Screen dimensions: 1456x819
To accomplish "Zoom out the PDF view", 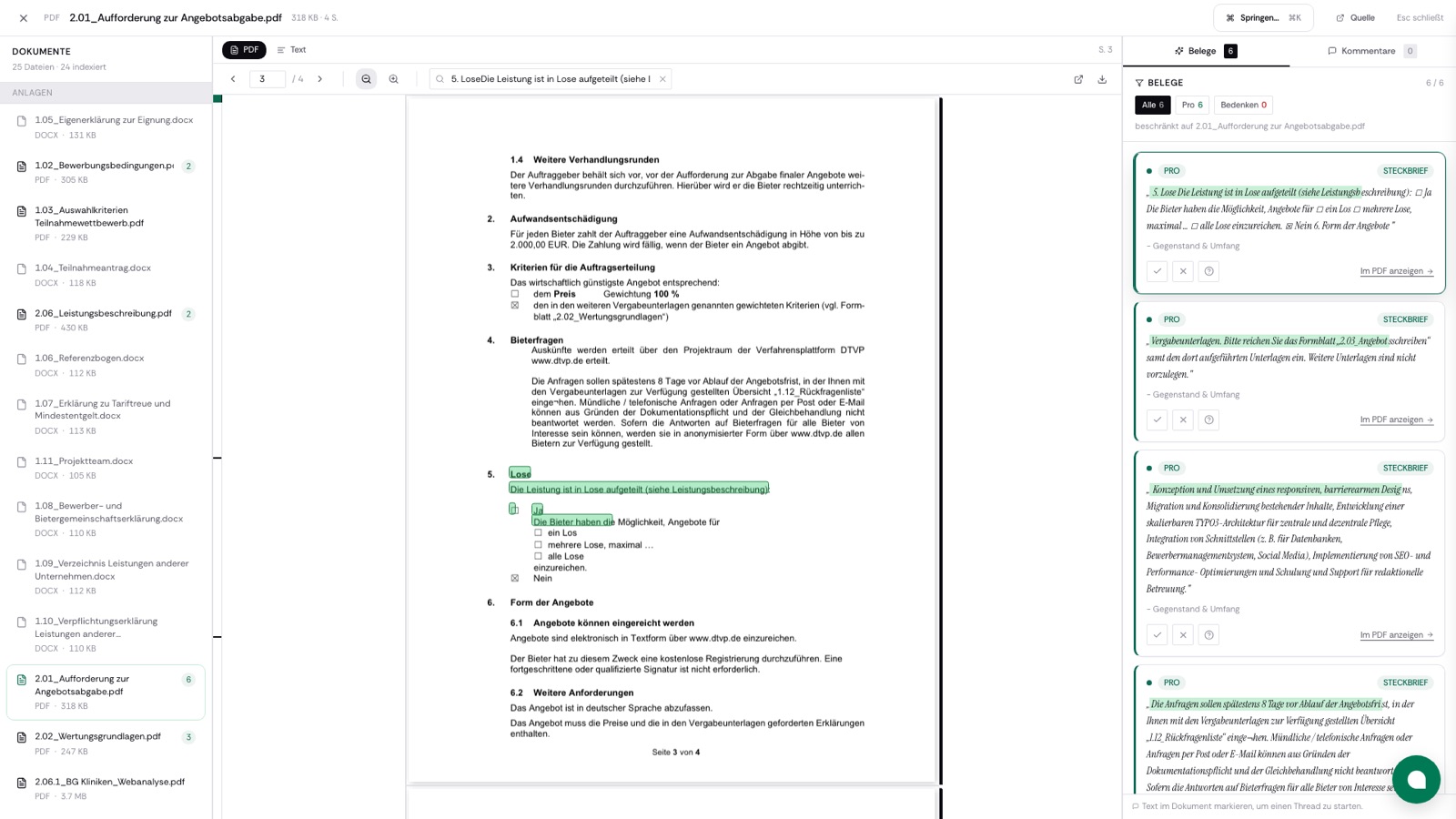I will (x=366, y=79).
